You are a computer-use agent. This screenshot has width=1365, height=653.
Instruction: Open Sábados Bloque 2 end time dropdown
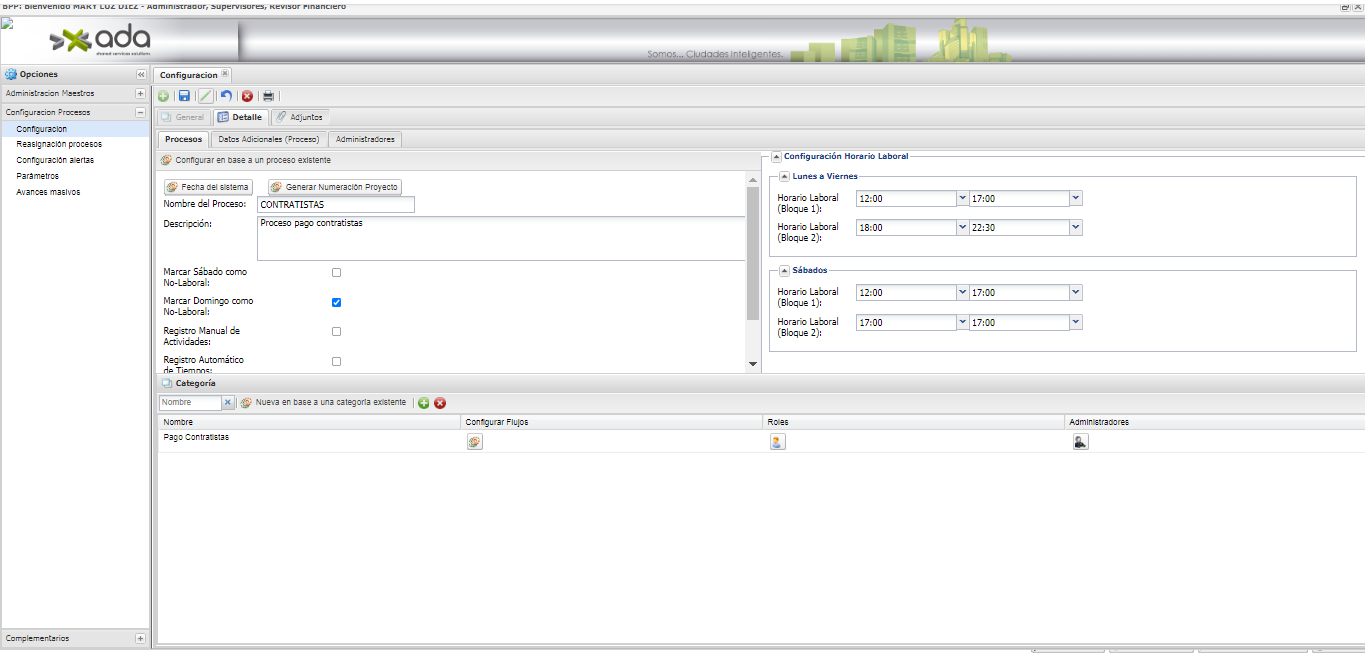click(1076, 322)
